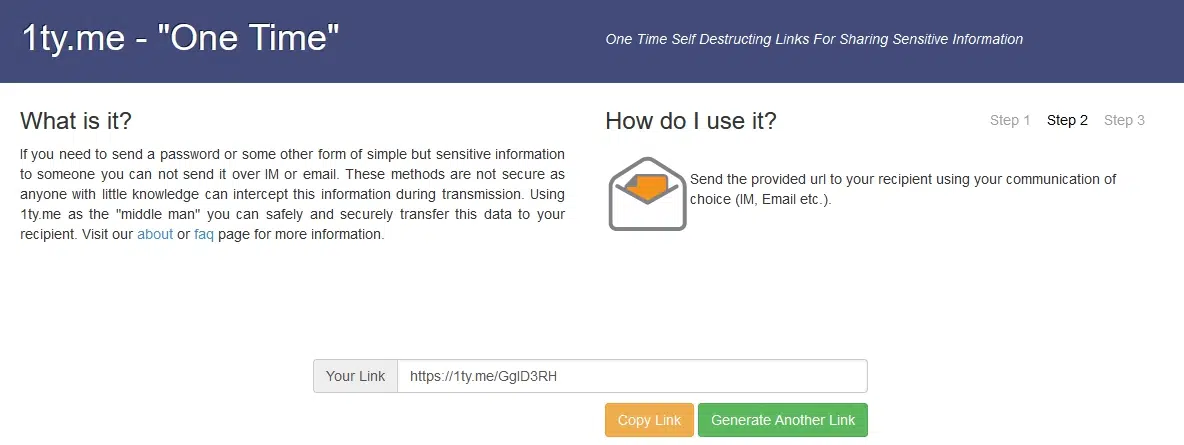Click the send-provided-url instruction text
The image size is (1184, 445).
coord(903,190)
